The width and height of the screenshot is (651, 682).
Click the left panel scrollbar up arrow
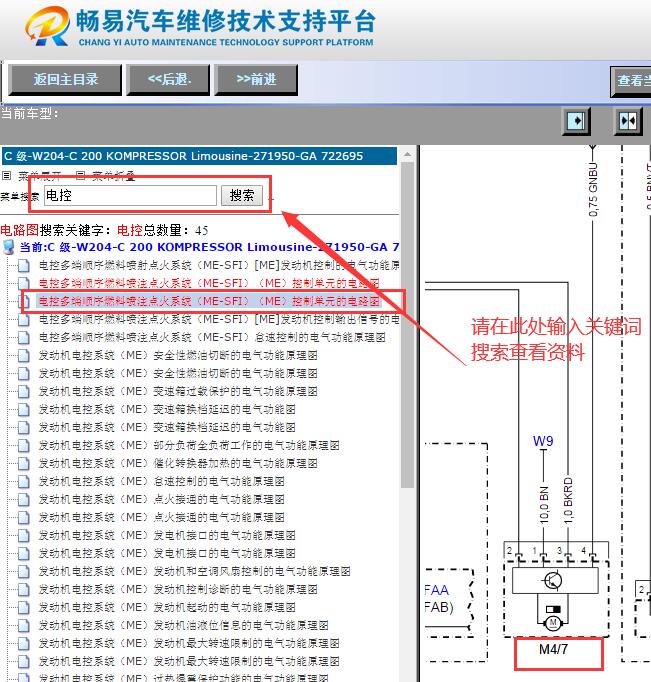coord(407,154)
